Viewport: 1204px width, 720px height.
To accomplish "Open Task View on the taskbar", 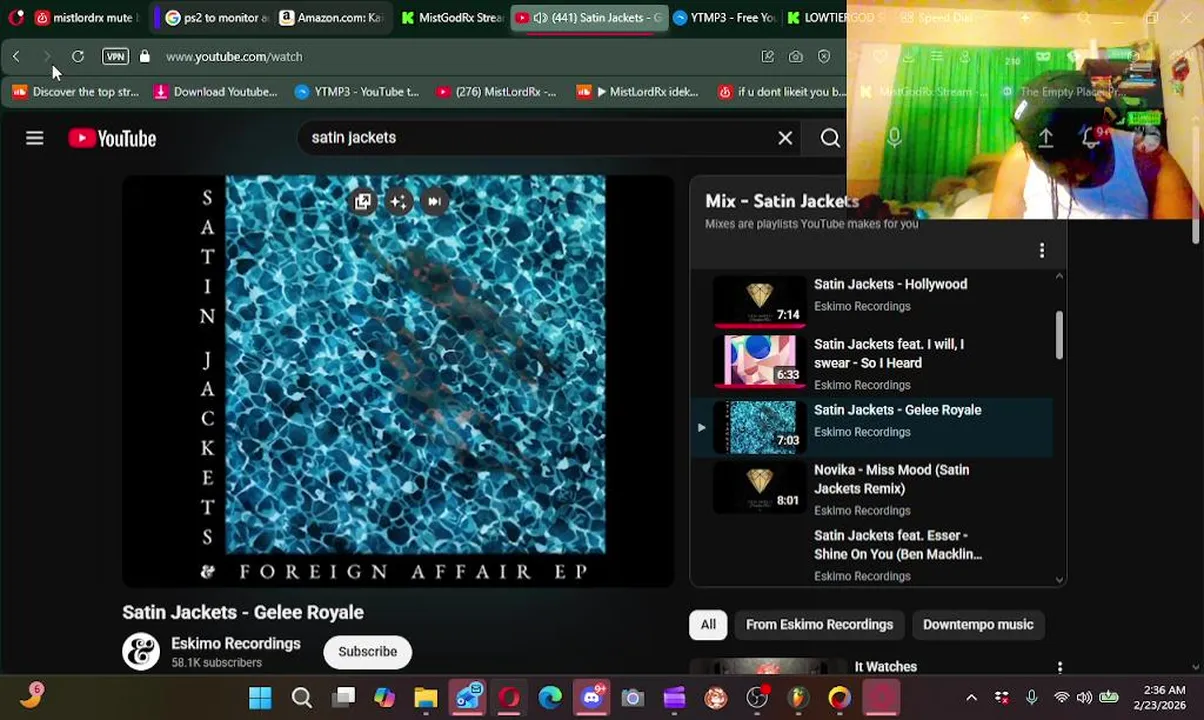I will 343,698.
